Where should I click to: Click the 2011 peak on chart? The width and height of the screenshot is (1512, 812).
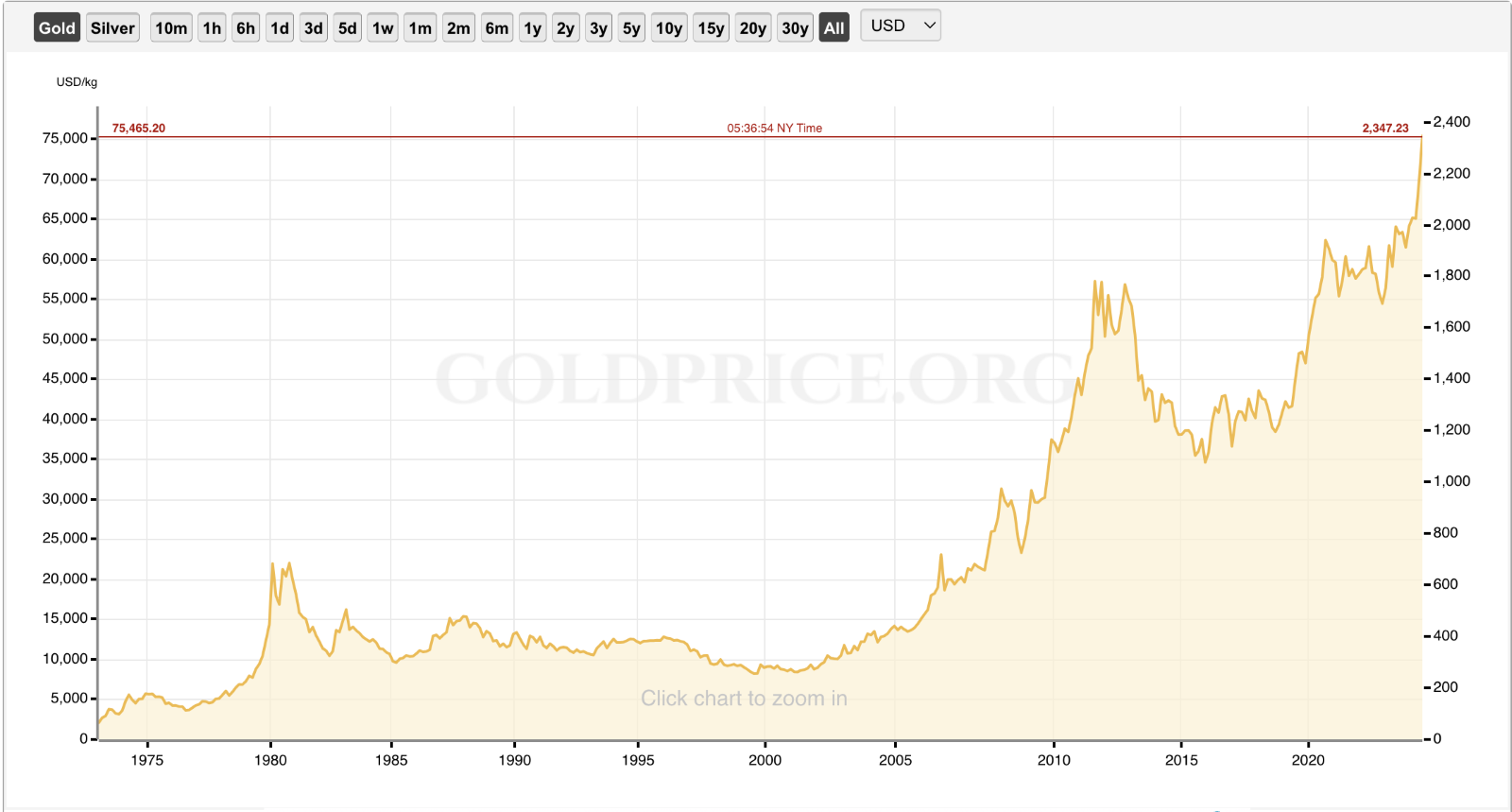tap(1094, 281)
